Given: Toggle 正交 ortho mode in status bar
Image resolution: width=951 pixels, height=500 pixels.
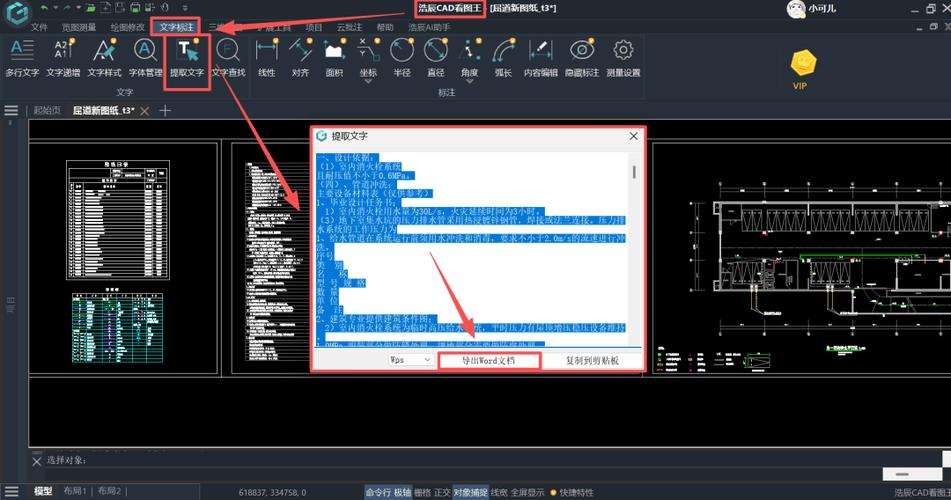Looking at the screenshot, I should 442,492.
